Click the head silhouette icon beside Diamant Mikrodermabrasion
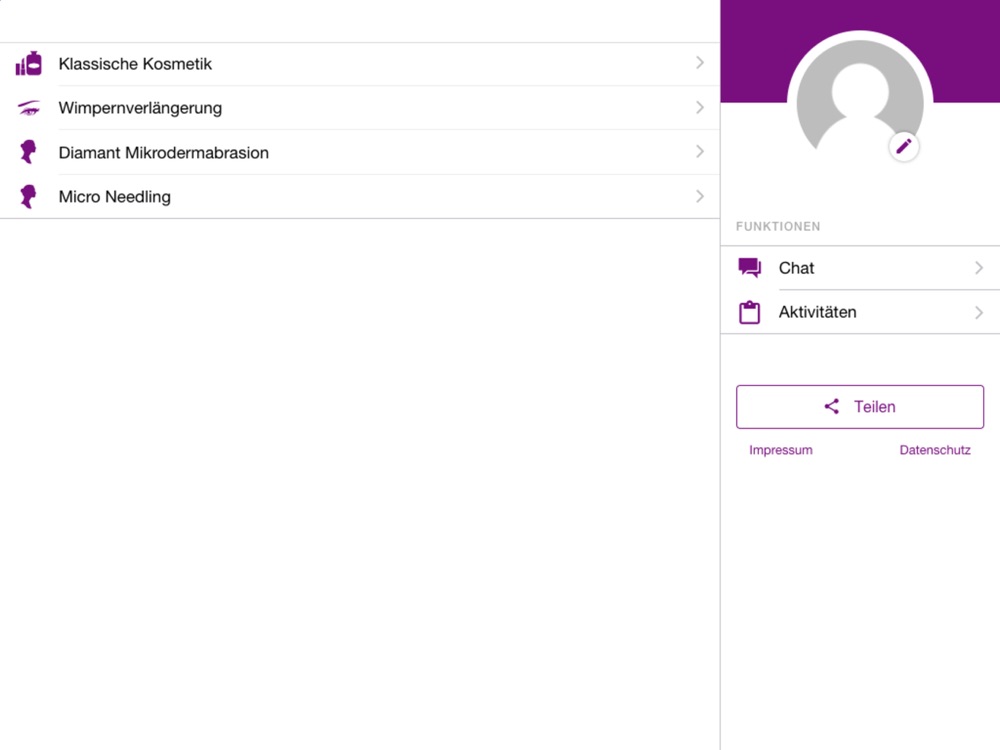 point(28,152)
